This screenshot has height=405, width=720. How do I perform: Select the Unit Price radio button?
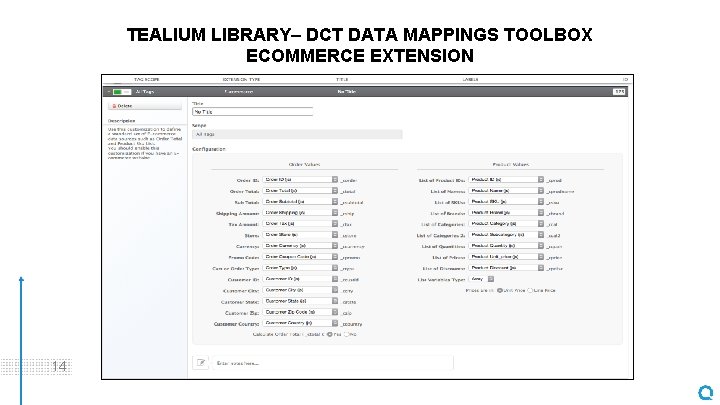point(500,290)
